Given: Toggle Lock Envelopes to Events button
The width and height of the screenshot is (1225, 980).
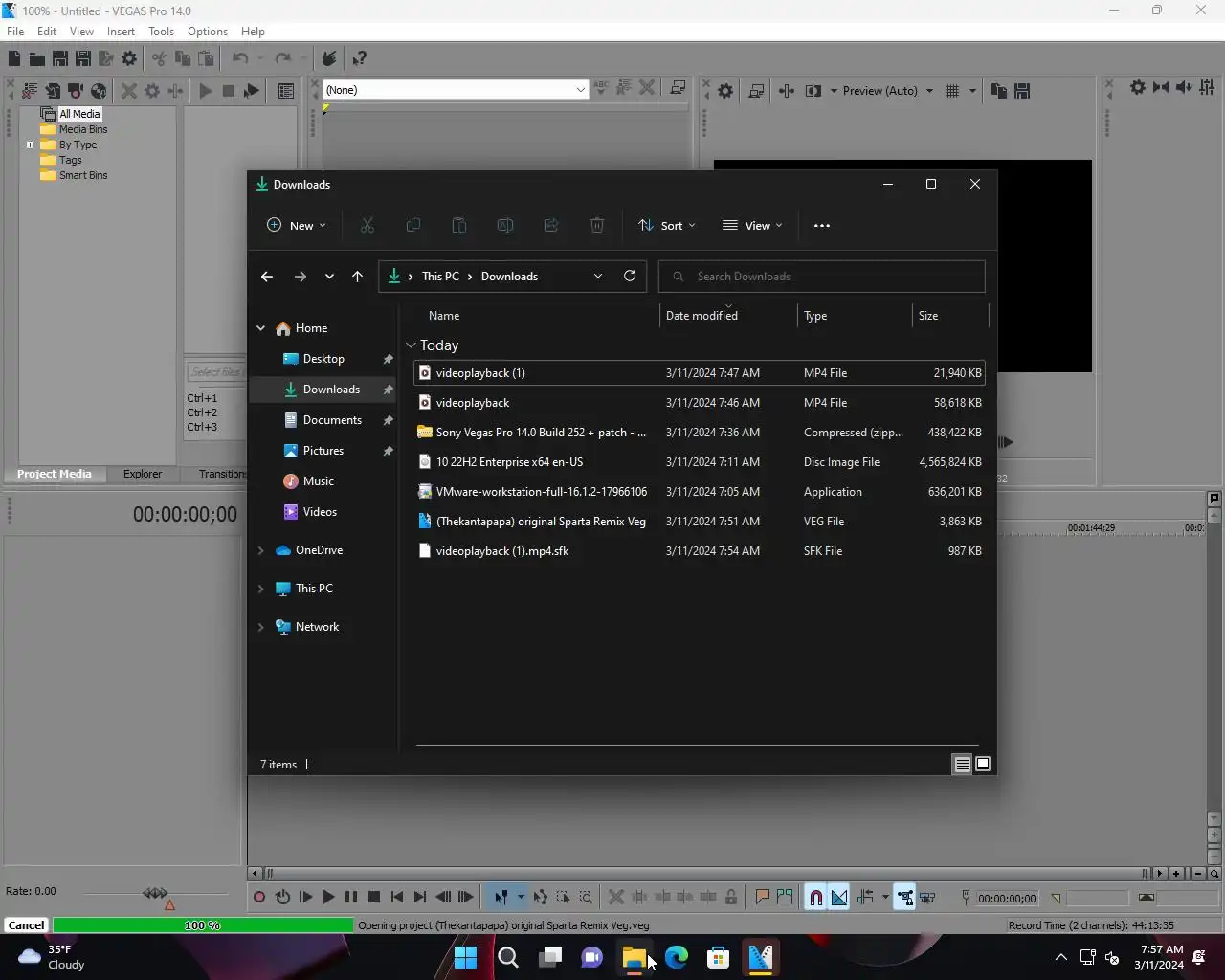Looking at the screenshot, I should [x=904, y=897].
